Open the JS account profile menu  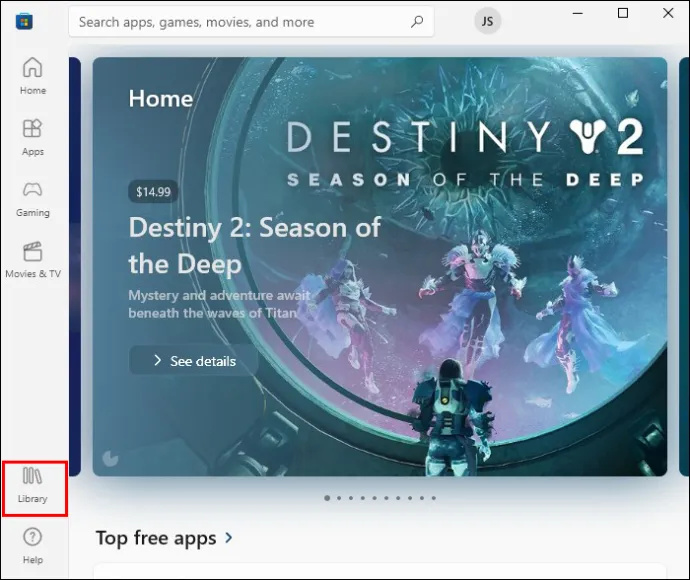(487, 22)
